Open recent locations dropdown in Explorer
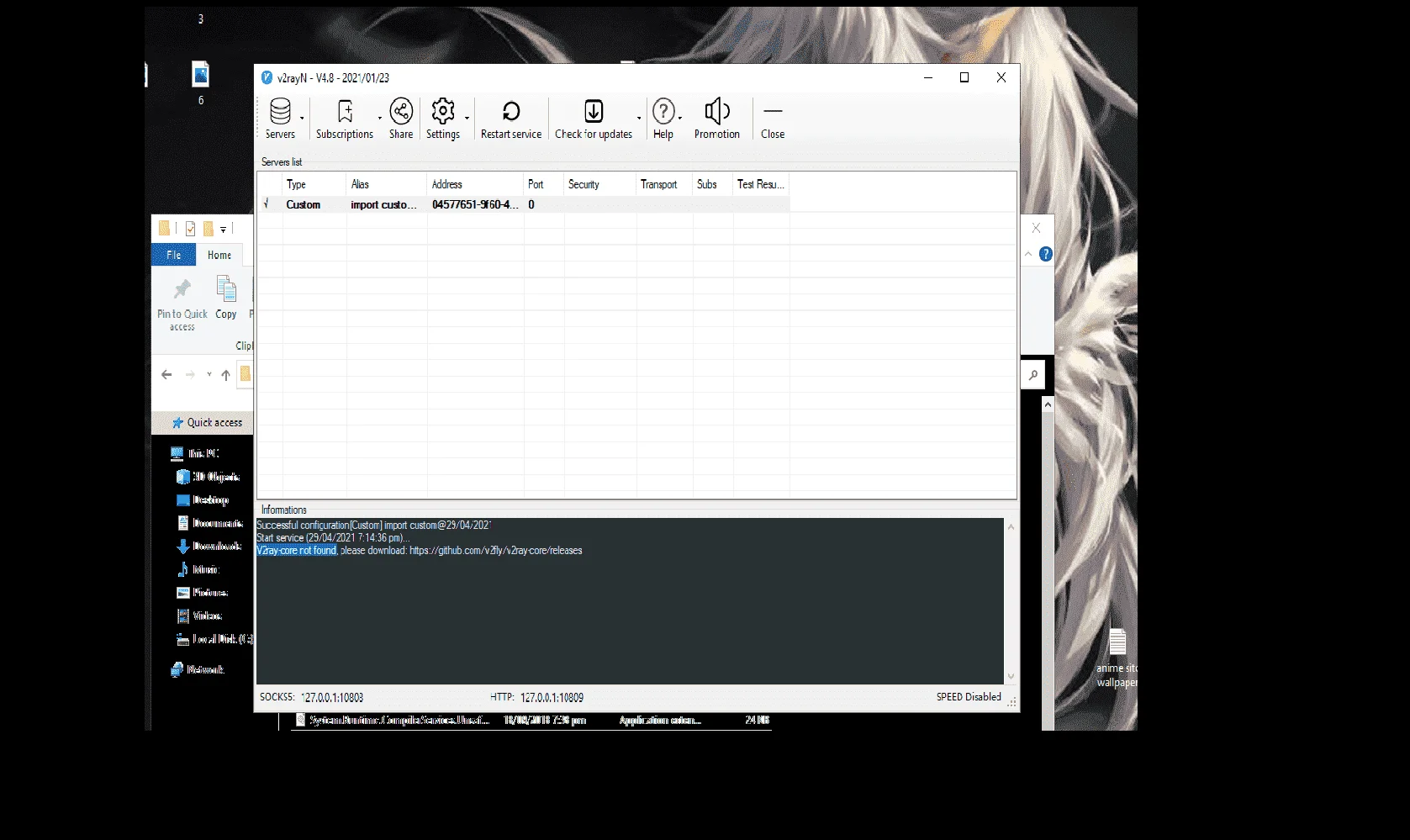This screenshot has width=1410, height=840. click(x=209, y=375)
